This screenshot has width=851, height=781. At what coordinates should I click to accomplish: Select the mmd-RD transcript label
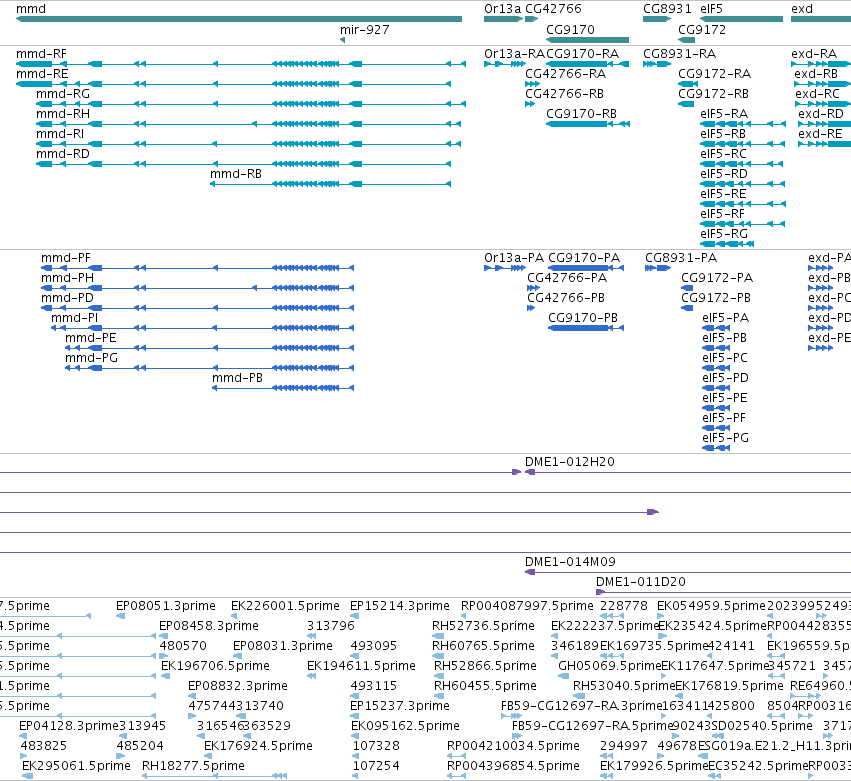coord(63,155)
